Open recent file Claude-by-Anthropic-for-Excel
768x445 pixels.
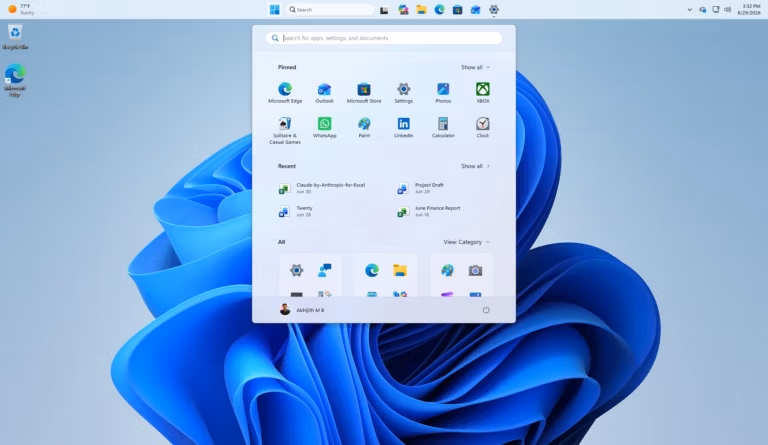coord(323,188)
